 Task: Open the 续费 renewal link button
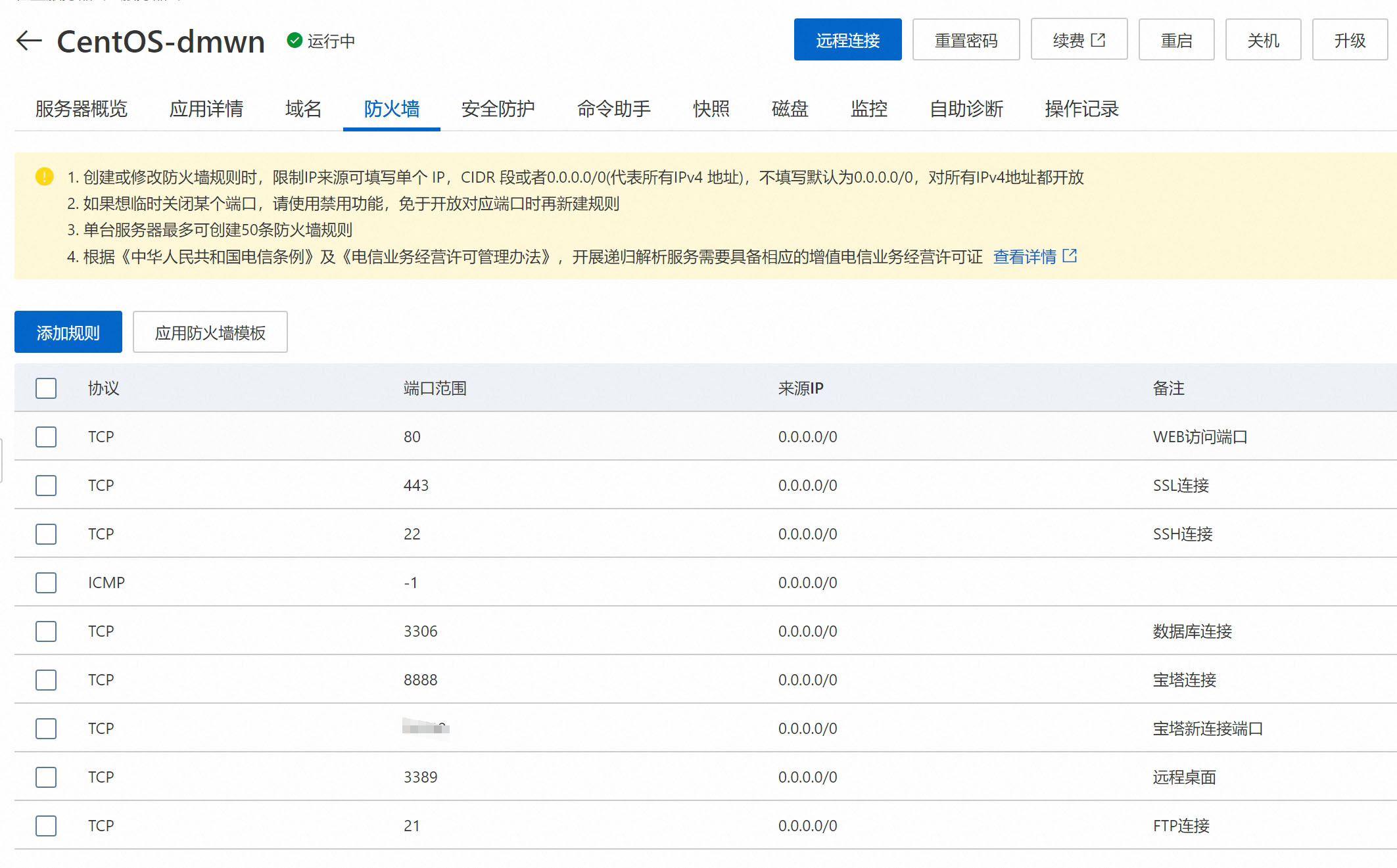click(1079, 40)
